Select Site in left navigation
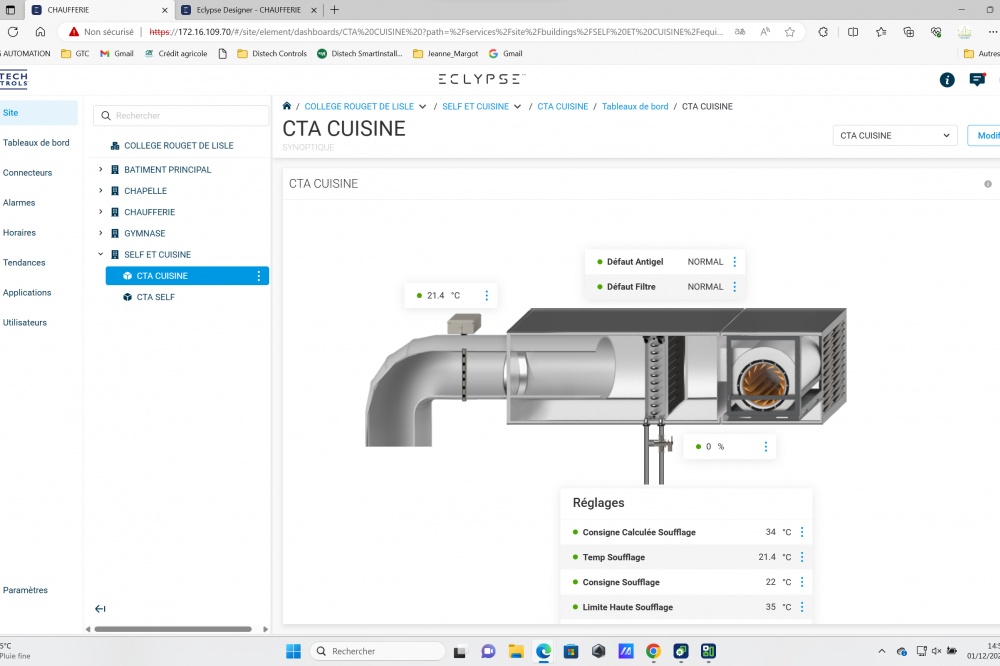The image size is (1000, 666). [x=38, y=112]
